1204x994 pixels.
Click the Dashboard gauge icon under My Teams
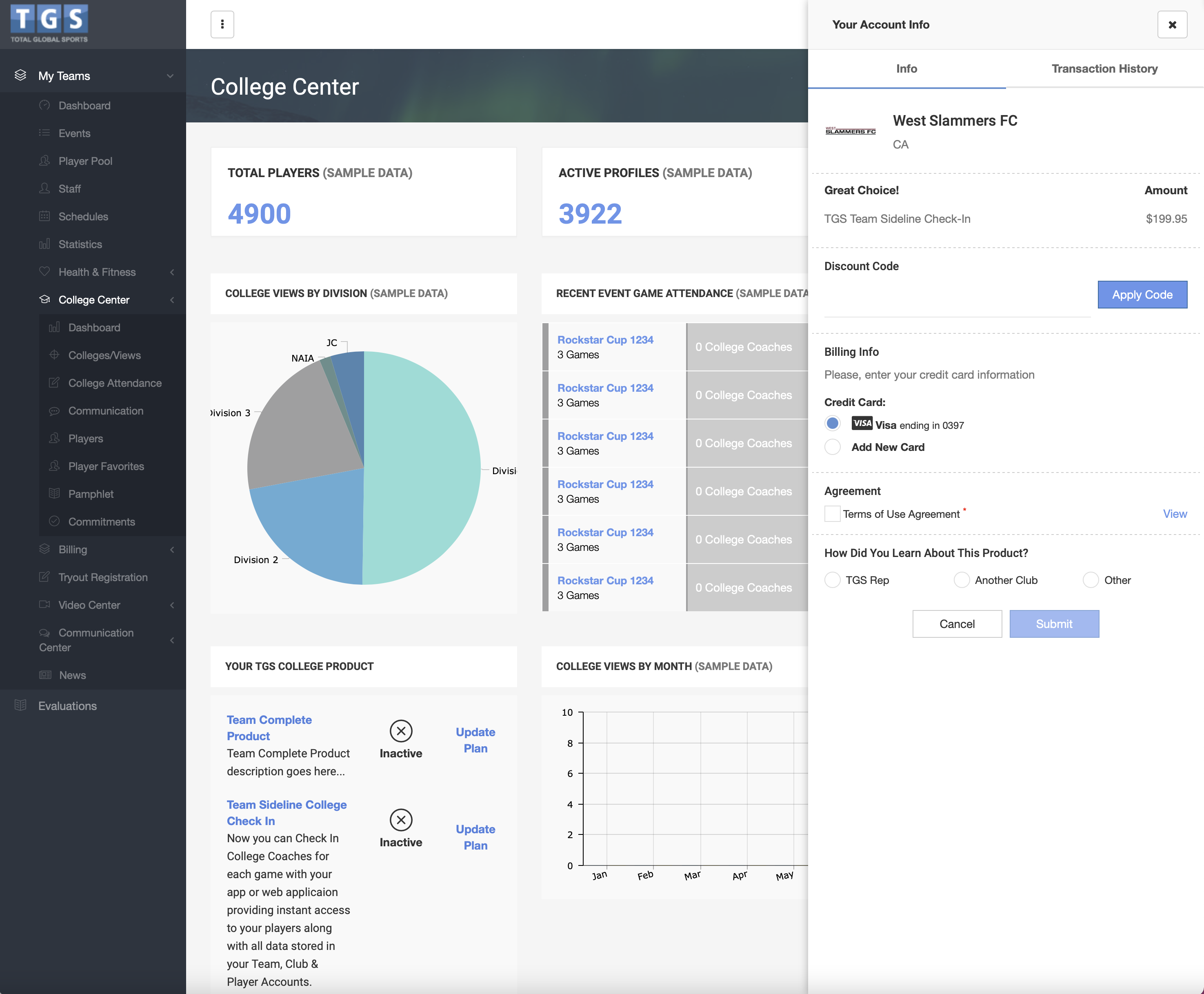coord(44,105)
